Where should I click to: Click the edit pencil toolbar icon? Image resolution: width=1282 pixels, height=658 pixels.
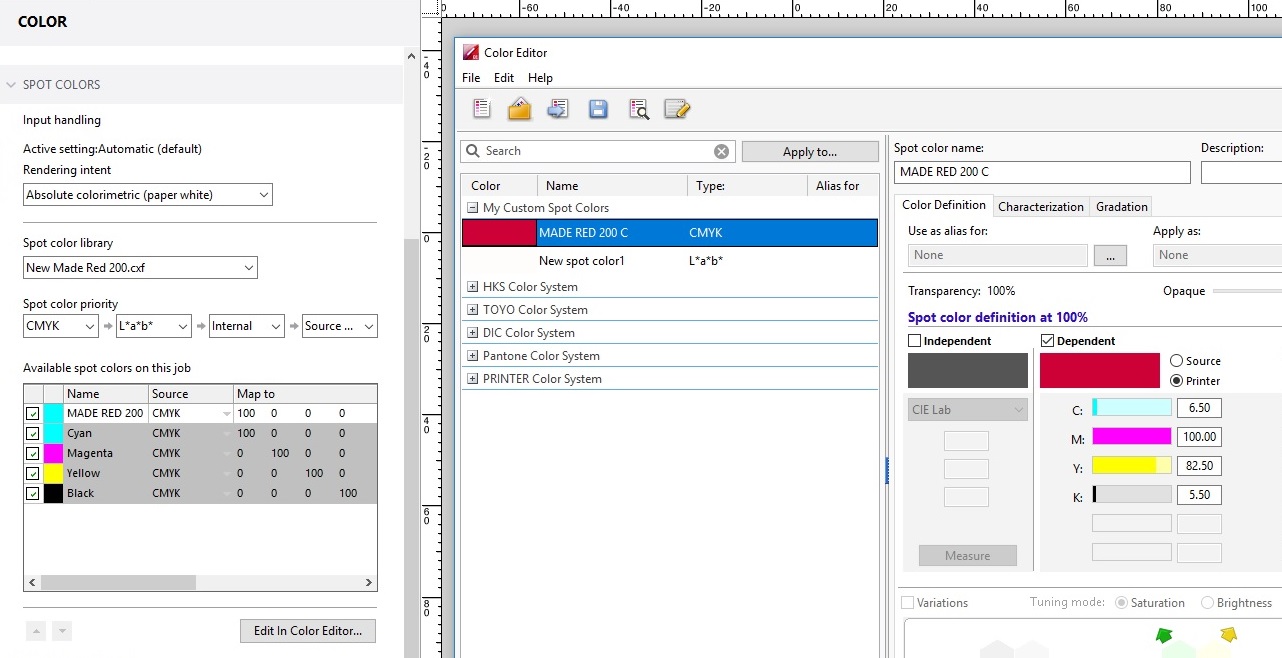(677, 109)
